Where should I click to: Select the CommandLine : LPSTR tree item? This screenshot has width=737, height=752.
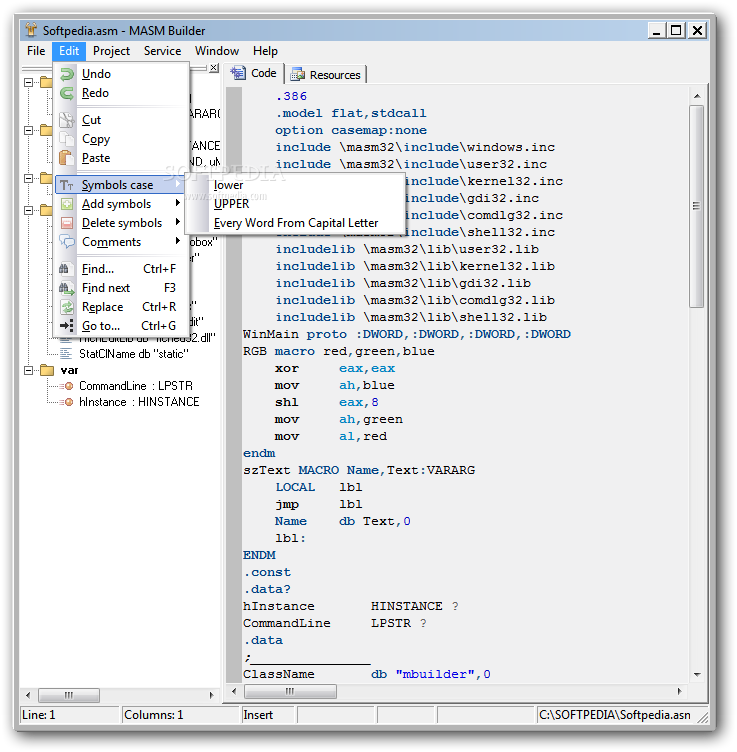[136, 386]
